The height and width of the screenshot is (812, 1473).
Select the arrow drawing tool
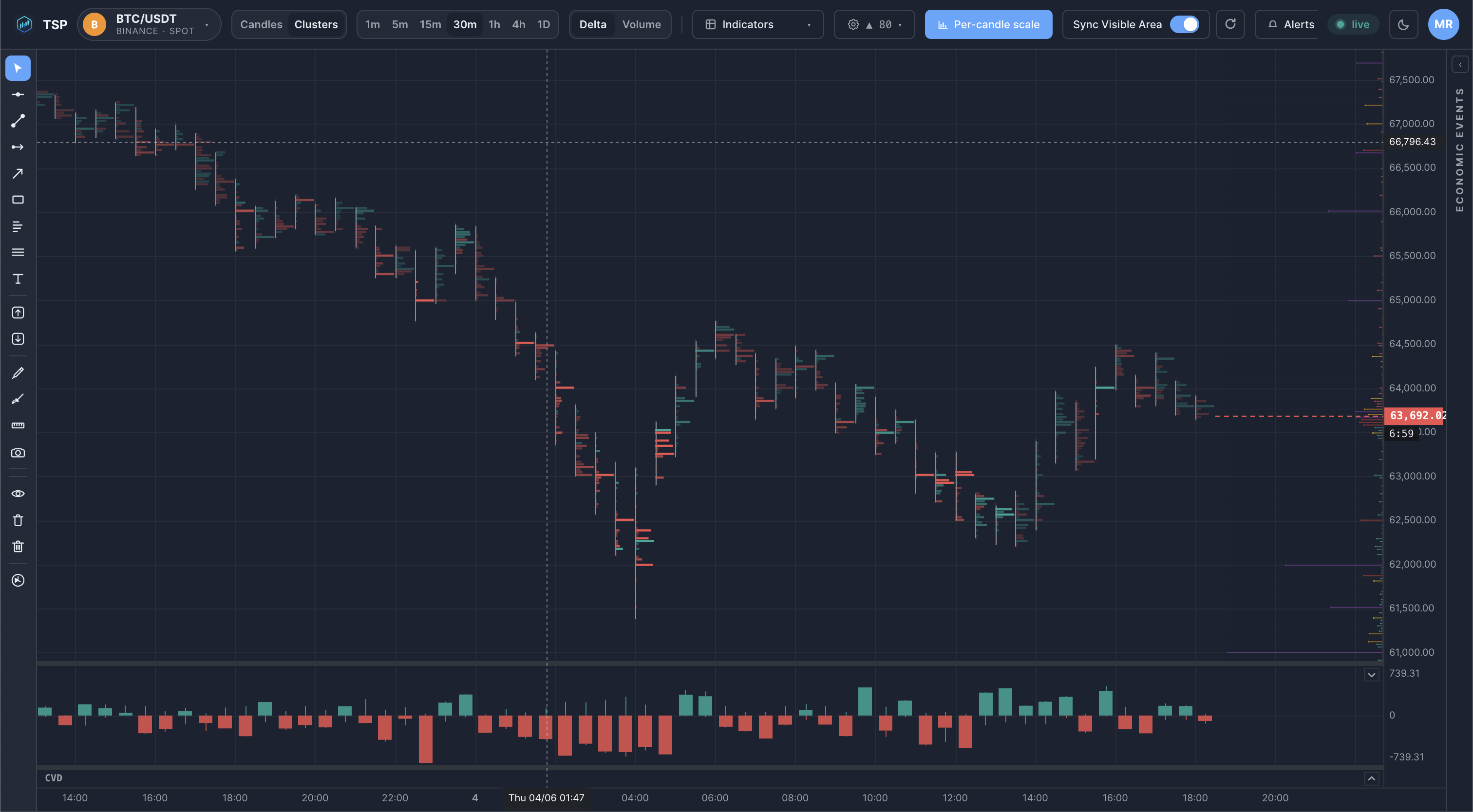[18, 173]
